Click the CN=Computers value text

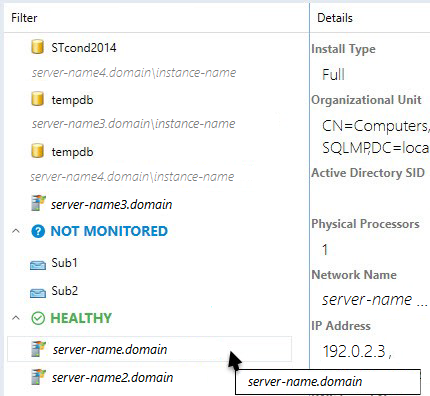[x=376, y=126]
